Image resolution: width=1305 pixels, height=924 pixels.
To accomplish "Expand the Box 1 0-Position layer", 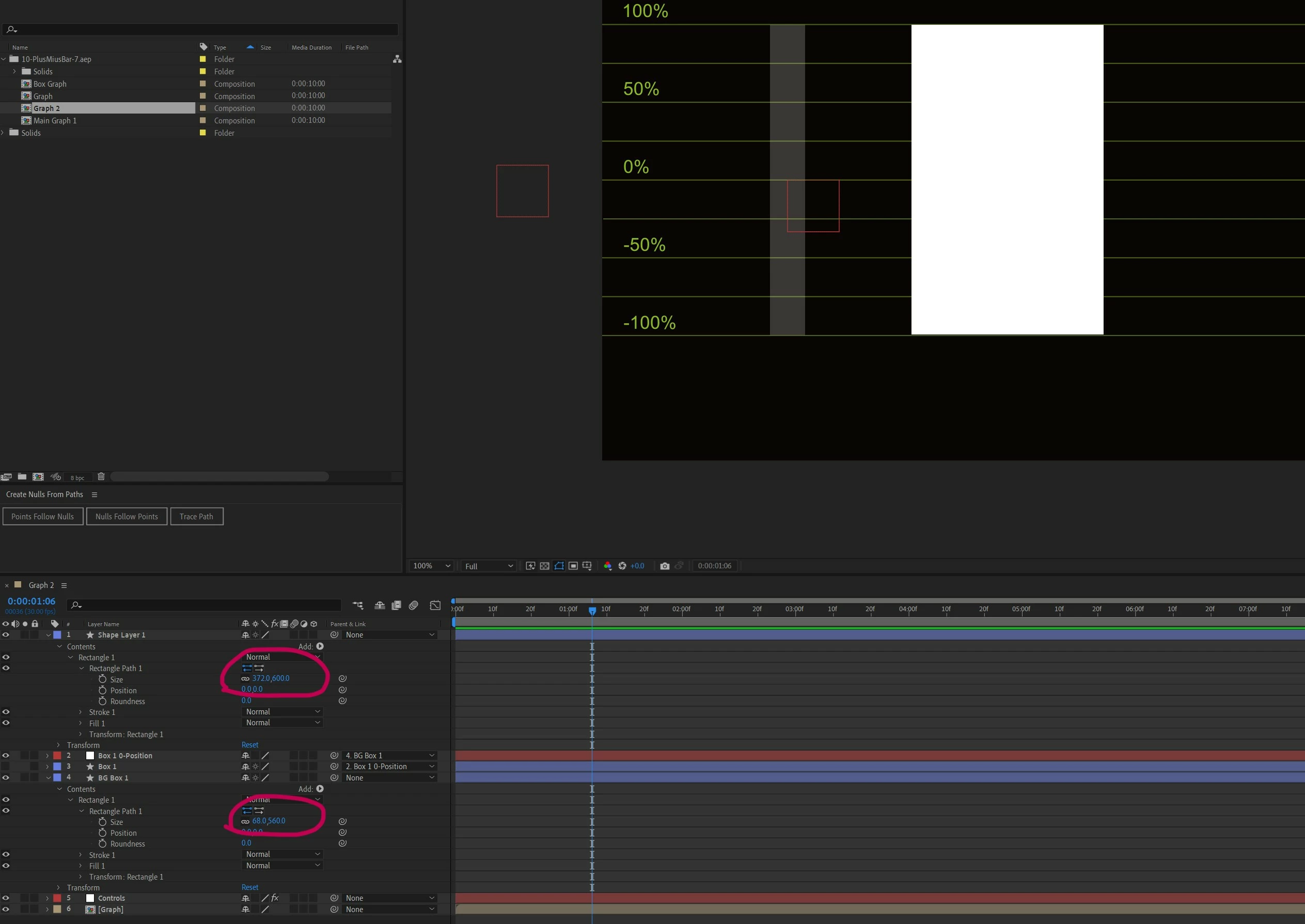I will tap(47, 756).
